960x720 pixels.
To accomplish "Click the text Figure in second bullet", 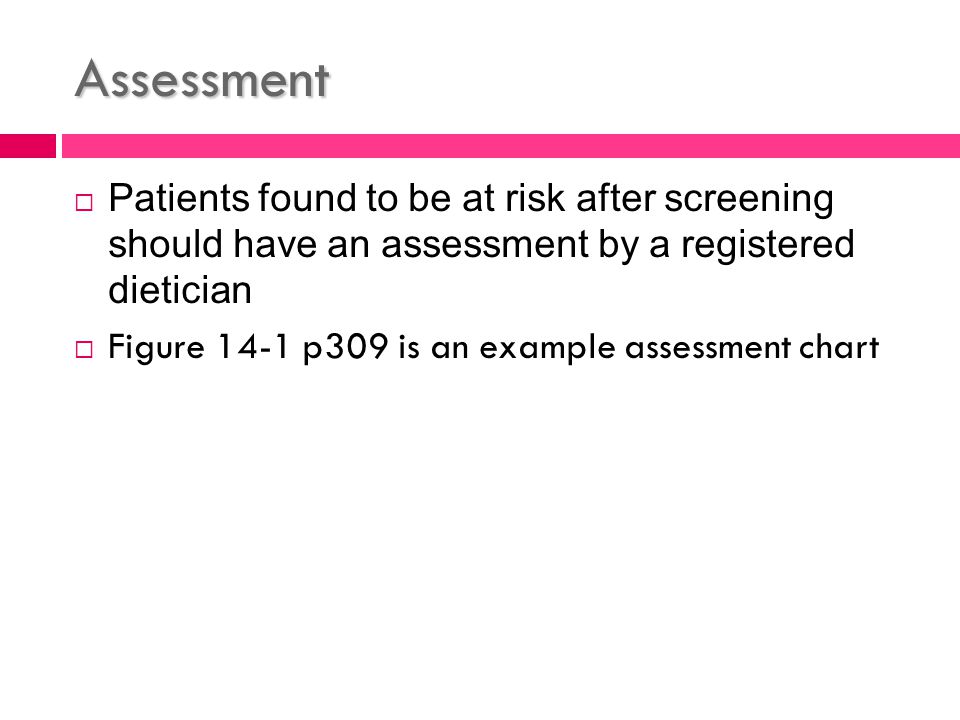I will point(156,349).
